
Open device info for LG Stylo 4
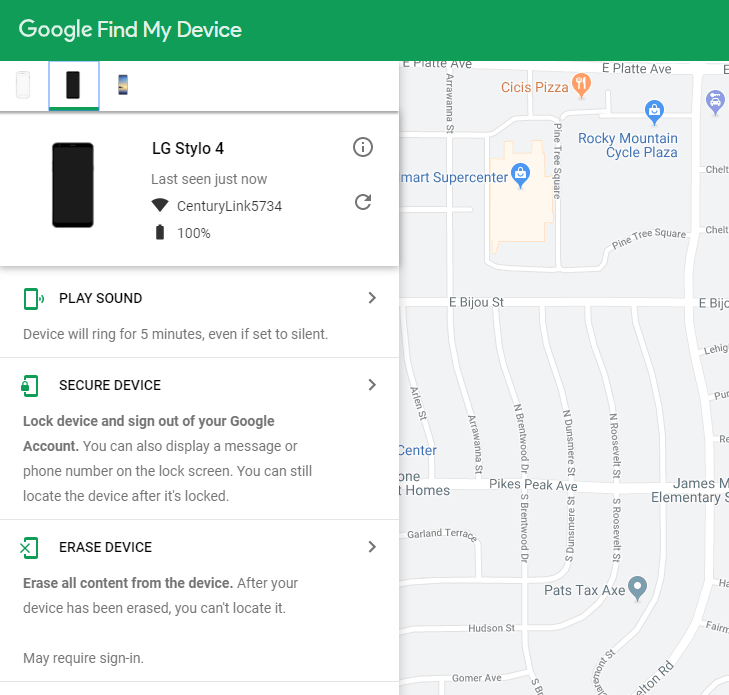363,147
